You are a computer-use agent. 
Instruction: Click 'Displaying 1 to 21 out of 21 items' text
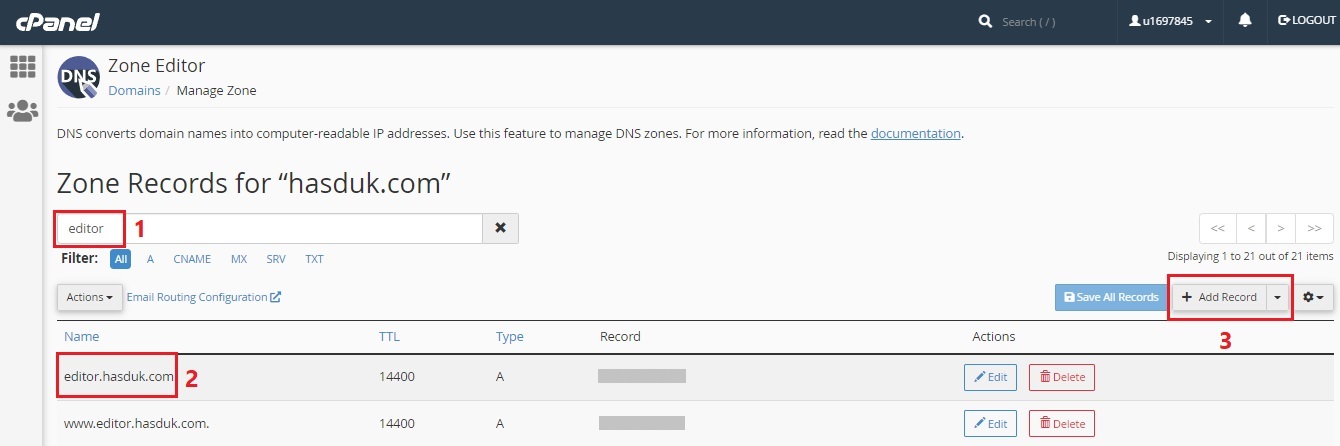pyautogui.click(x=1250, y=257)
